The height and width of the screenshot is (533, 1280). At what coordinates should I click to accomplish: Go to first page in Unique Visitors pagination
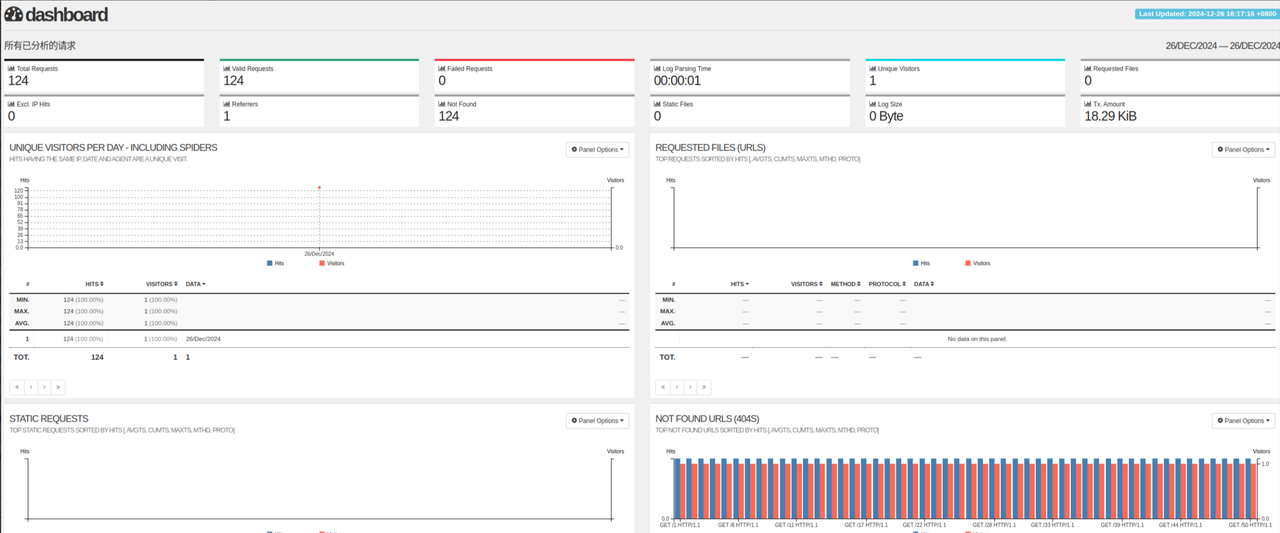(x=17, y=387)
